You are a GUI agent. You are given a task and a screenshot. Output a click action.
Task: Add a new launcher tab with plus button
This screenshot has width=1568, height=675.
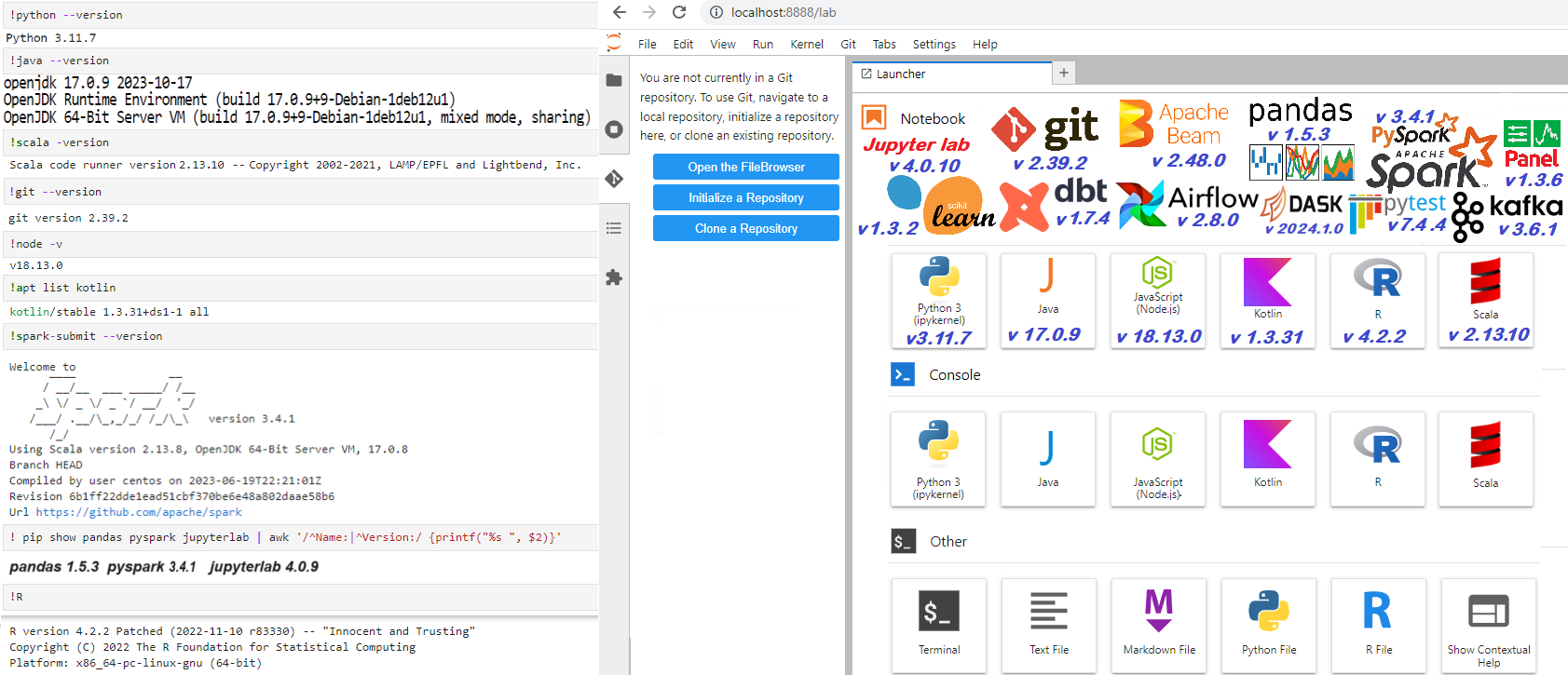click(1064, 73)
